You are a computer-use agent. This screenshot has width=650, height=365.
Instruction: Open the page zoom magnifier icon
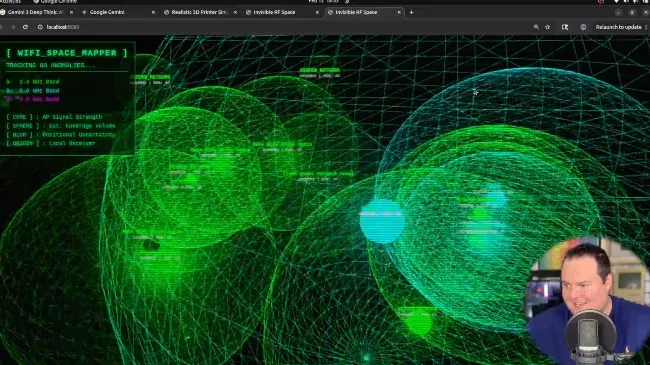[x=536, y=27]
